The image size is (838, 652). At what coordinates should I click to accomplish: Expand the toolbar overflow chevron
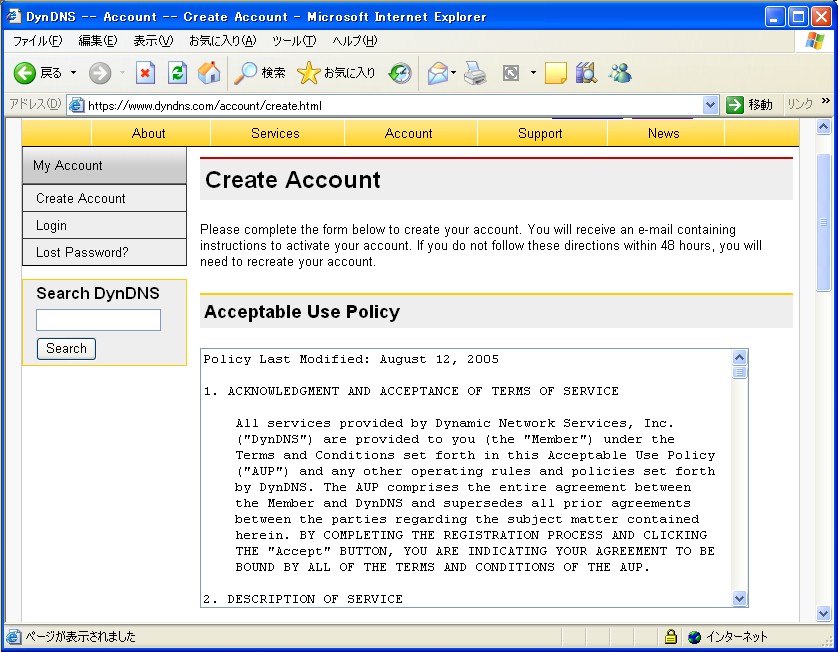tap(826, 100)
